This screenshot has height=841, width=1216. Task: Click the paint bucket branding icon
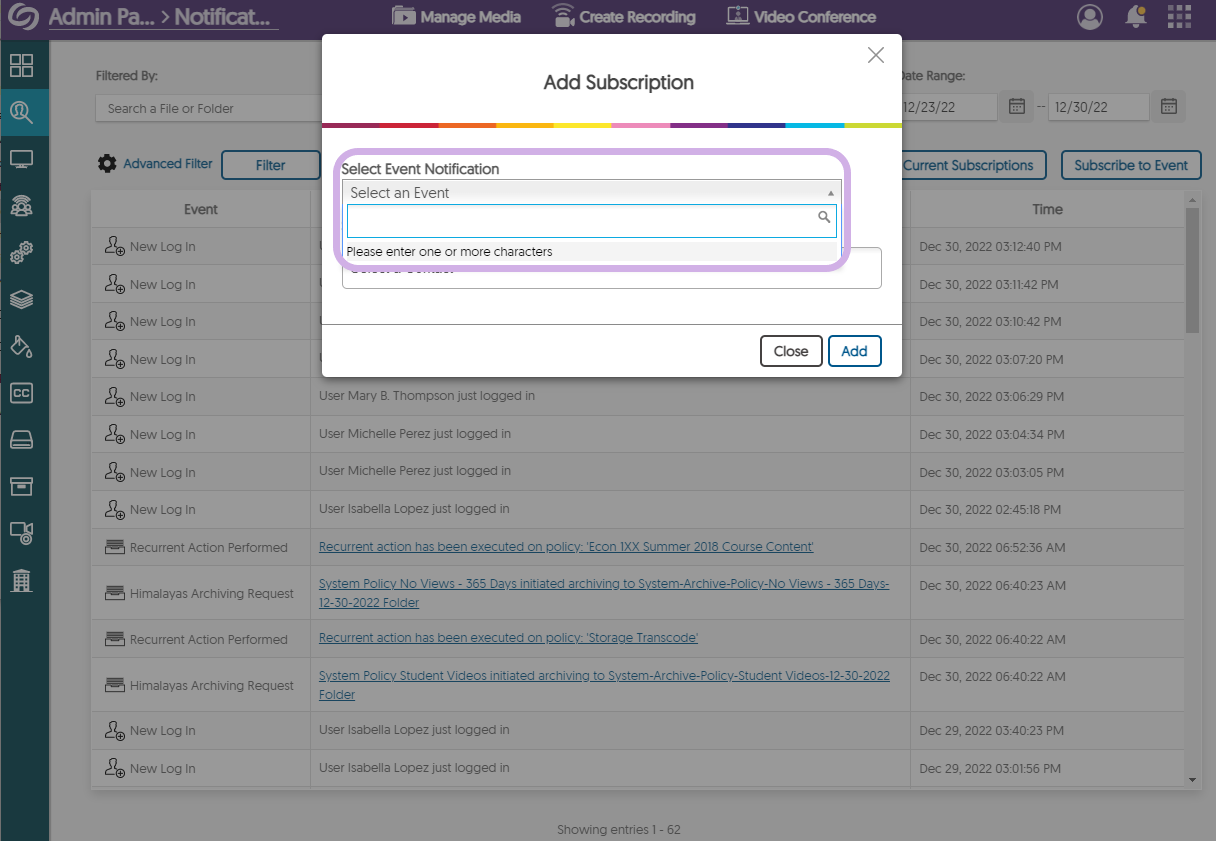pos(21,346)
